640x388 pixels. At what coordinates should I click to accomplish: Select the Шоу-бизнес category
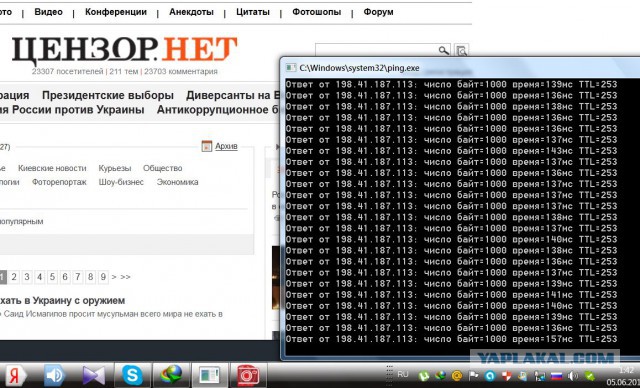pos(121,182)
